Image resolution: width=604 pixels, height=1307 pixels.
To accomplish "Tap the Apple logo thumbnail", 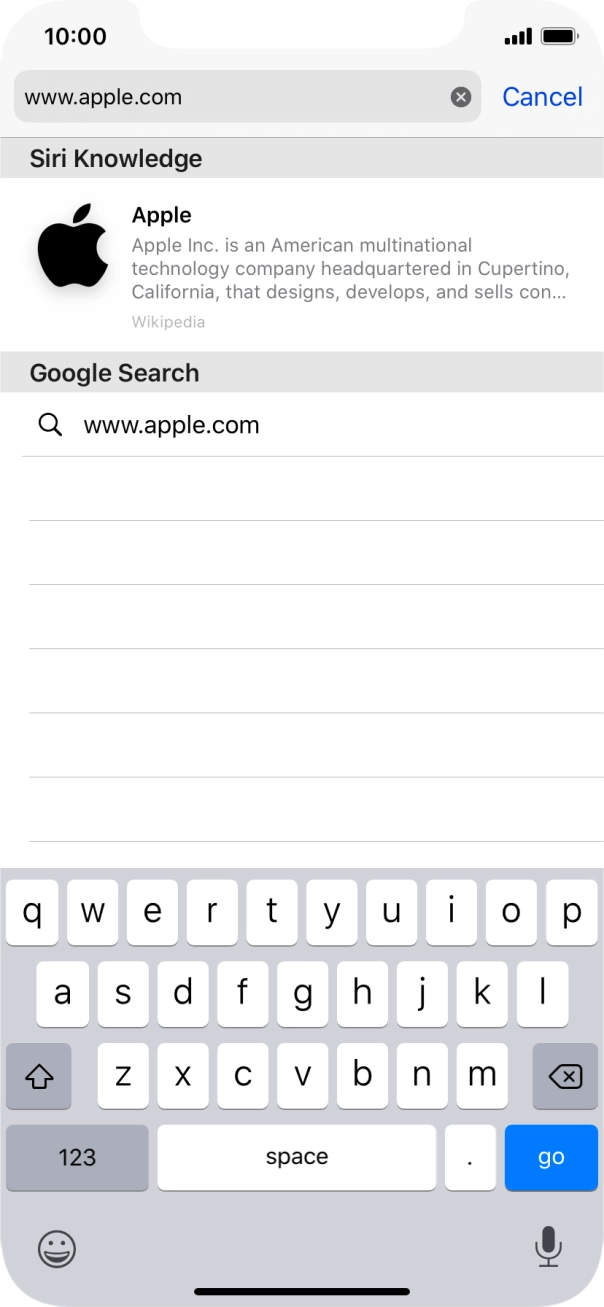I will [x=72, y=249].
